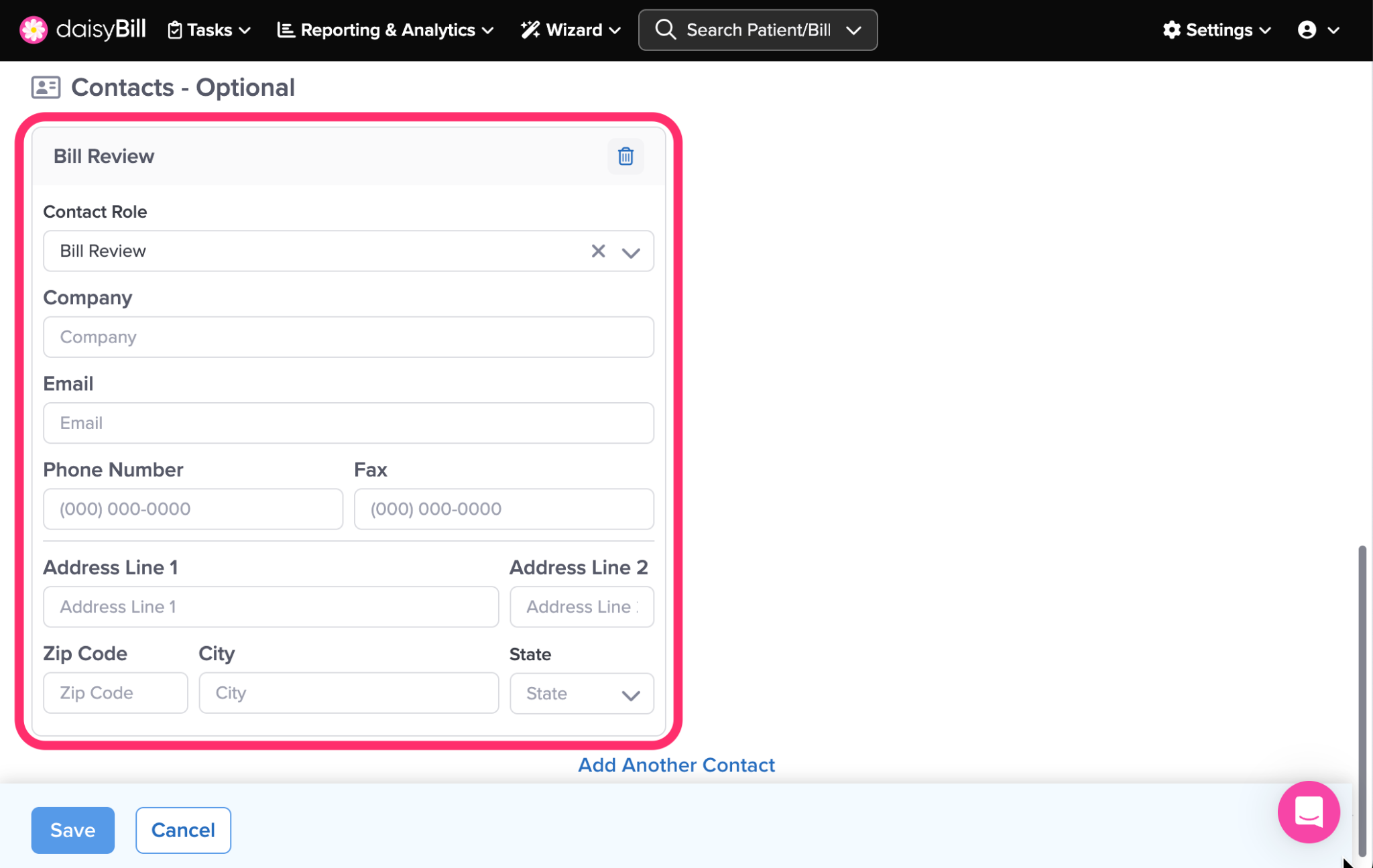Click the Add Another Contact link

point(676,765)
